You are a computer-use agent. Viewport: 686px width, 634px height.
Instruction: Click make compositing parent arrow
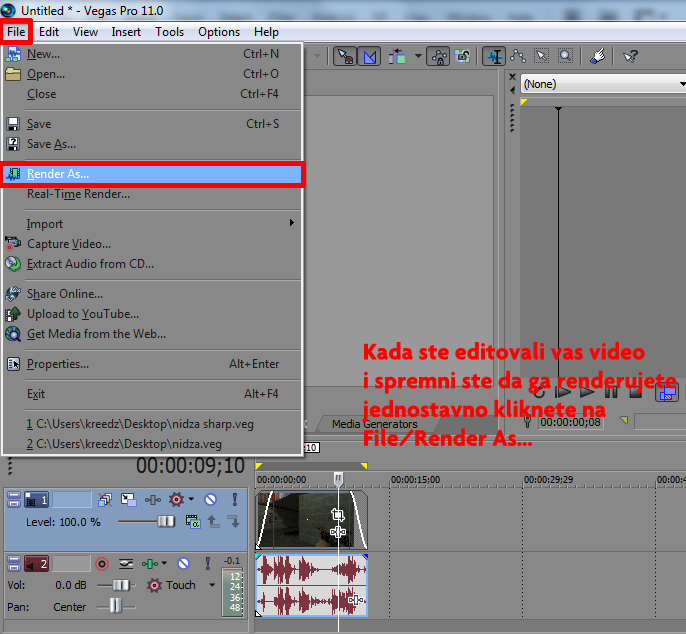pyautogui.click(x=214, y=522)
